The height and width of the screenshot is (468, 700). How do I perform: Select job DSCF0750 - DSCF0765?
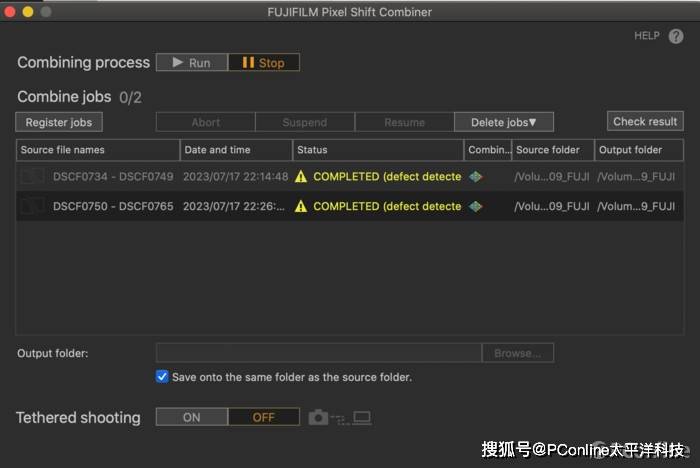click(350, 206)
